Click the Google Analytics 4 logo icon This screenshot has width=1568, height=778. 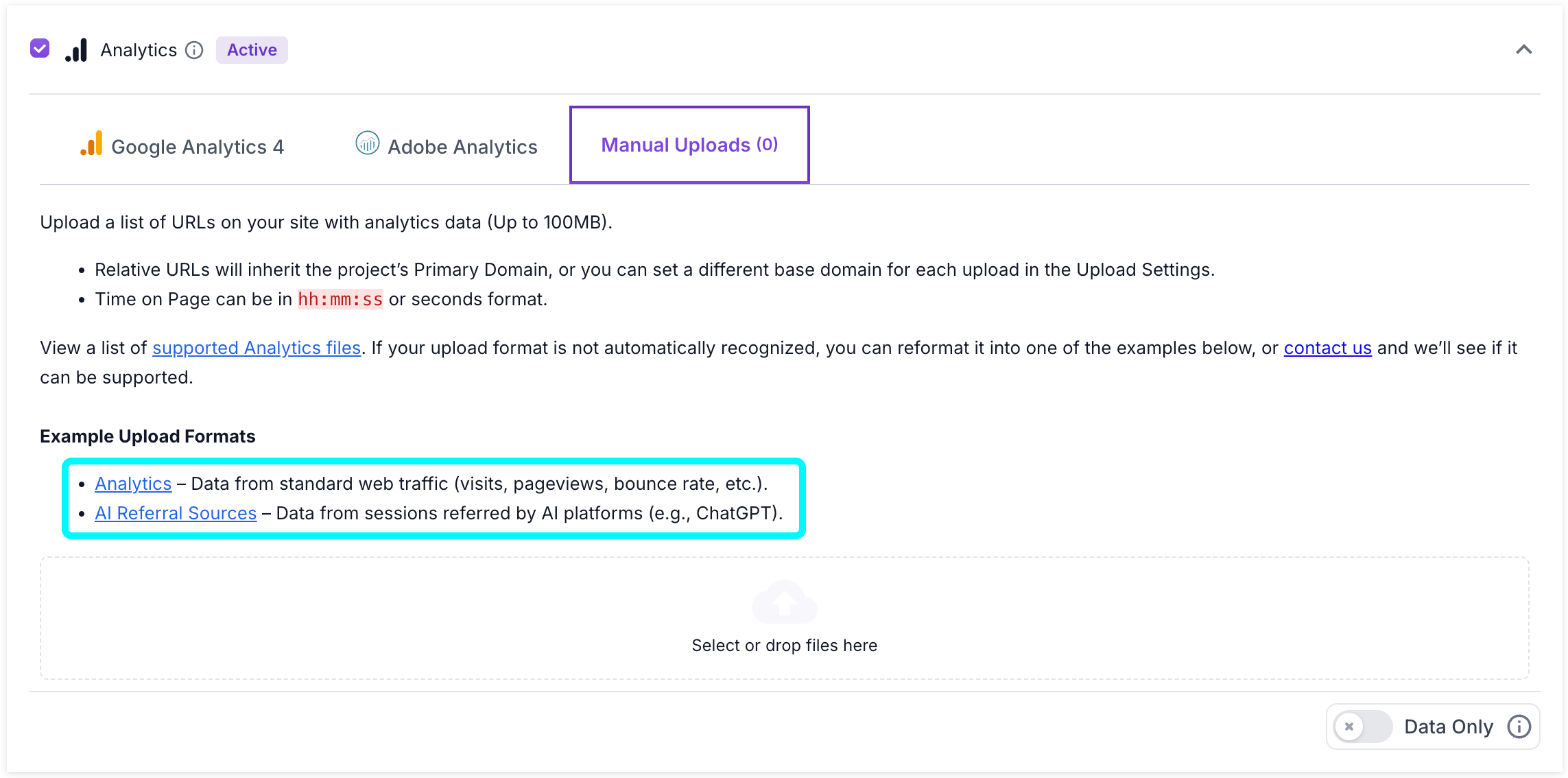coord(90,145)
